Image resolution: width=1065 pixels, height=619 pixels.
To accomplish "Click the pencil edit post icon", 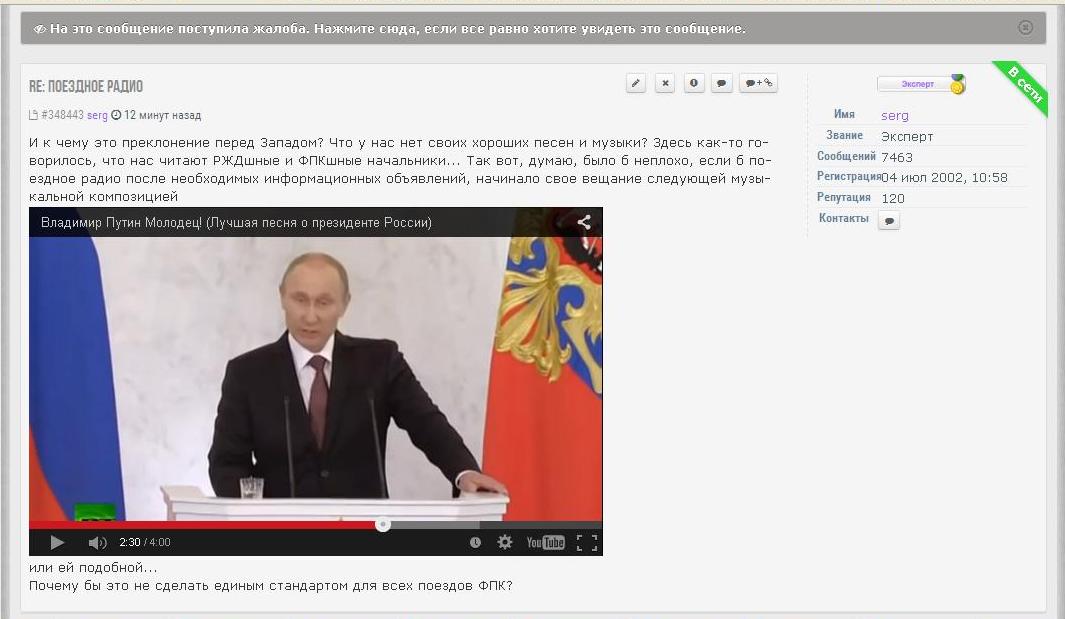I will (x=636, y=84).
